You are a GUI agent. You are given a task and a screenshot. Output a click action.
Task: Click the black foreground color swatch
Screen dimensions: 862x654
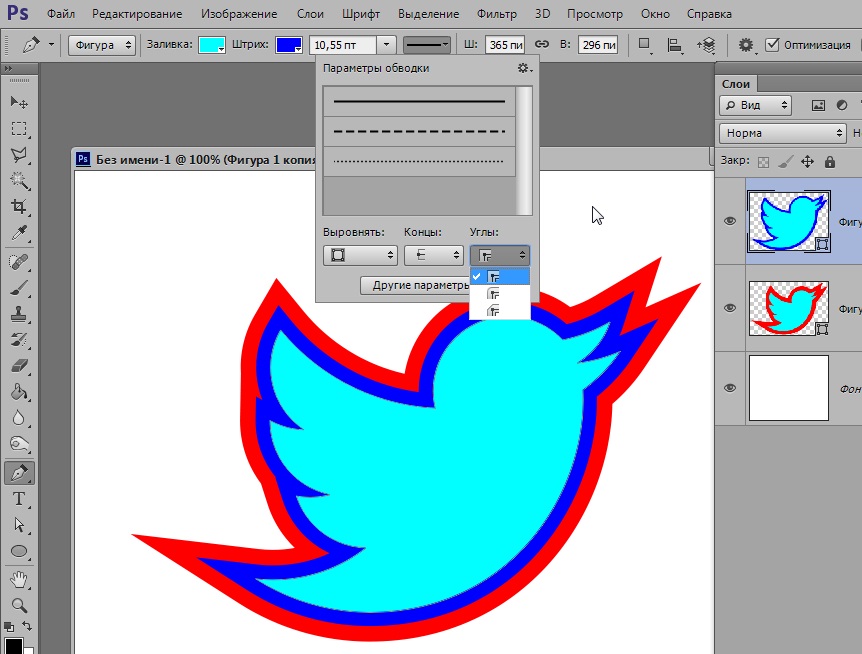point(14,646)
